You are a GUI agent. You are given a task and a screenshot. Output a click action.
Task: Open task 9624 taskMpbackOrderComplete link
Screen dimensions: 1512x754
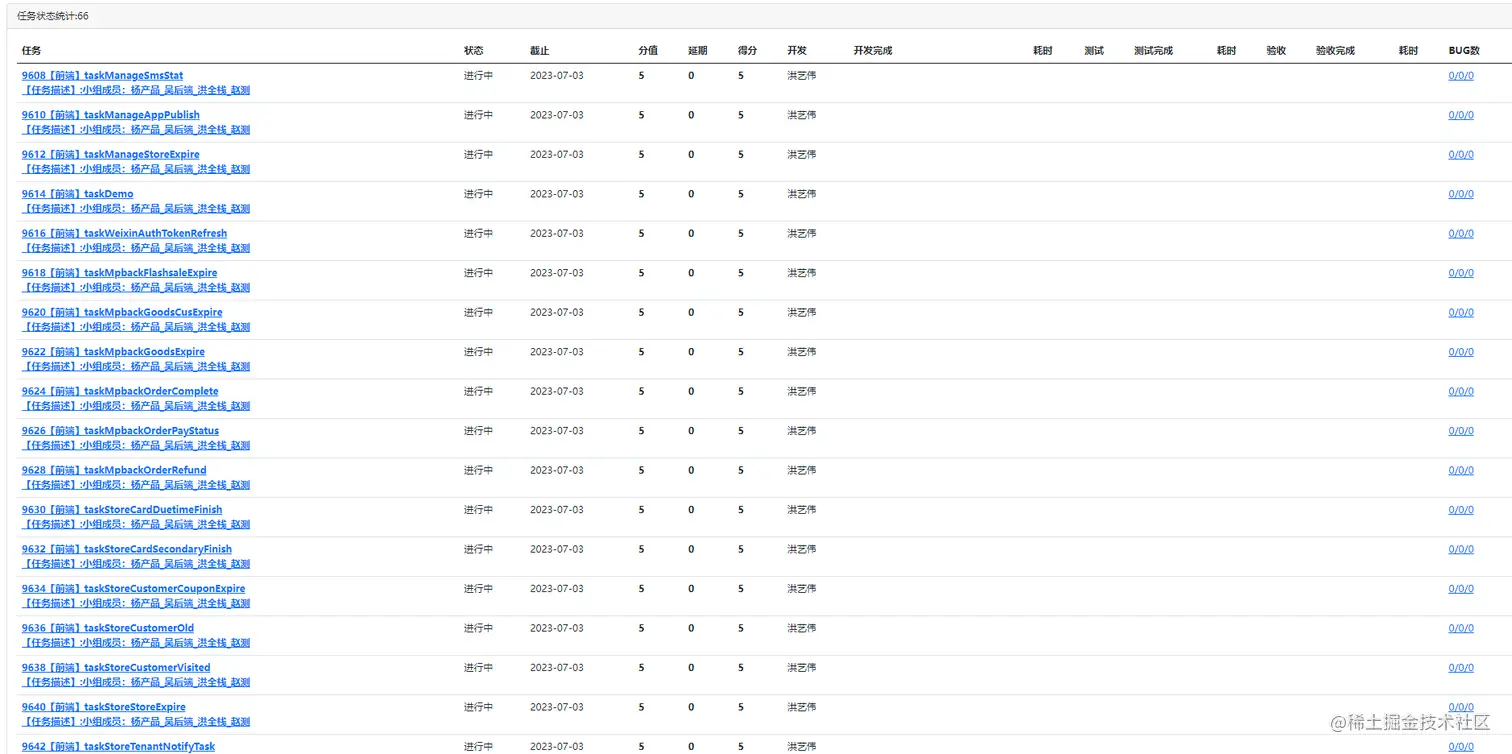click(120, 392)
